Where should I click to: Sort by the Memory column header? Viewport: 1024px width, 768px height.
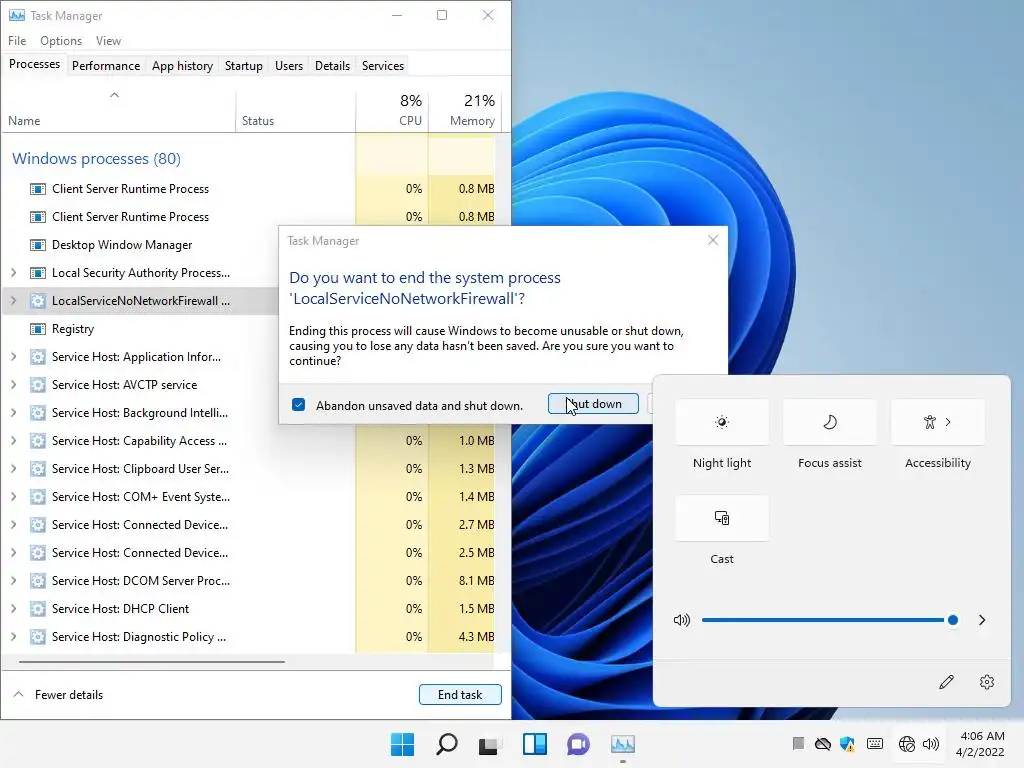tap(464, 111)
